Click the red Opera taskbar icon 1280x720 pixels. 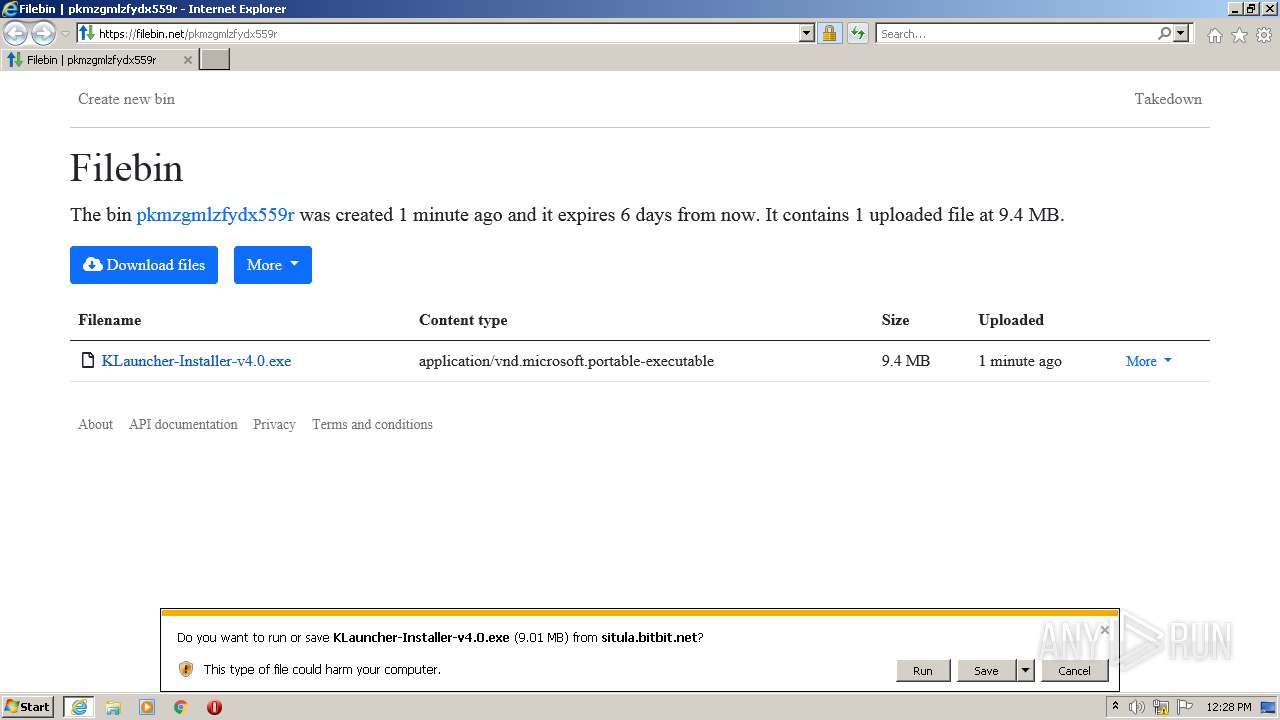[214, 707]
